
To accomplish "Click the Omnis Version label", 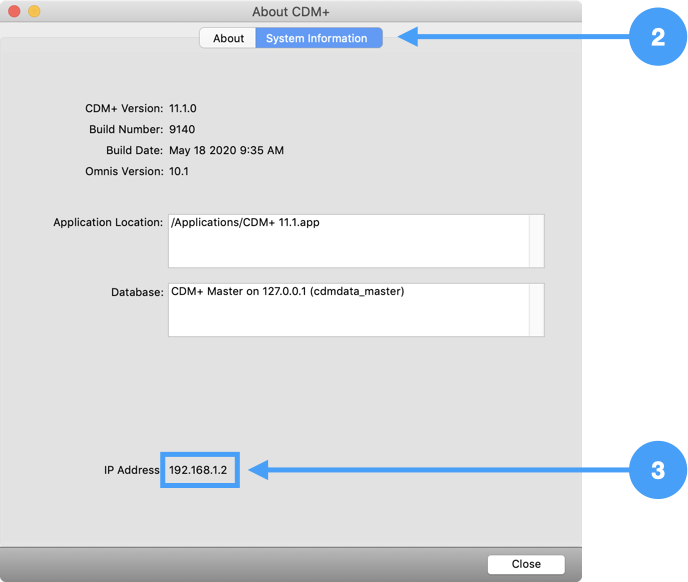I will (x=124, y=171).
